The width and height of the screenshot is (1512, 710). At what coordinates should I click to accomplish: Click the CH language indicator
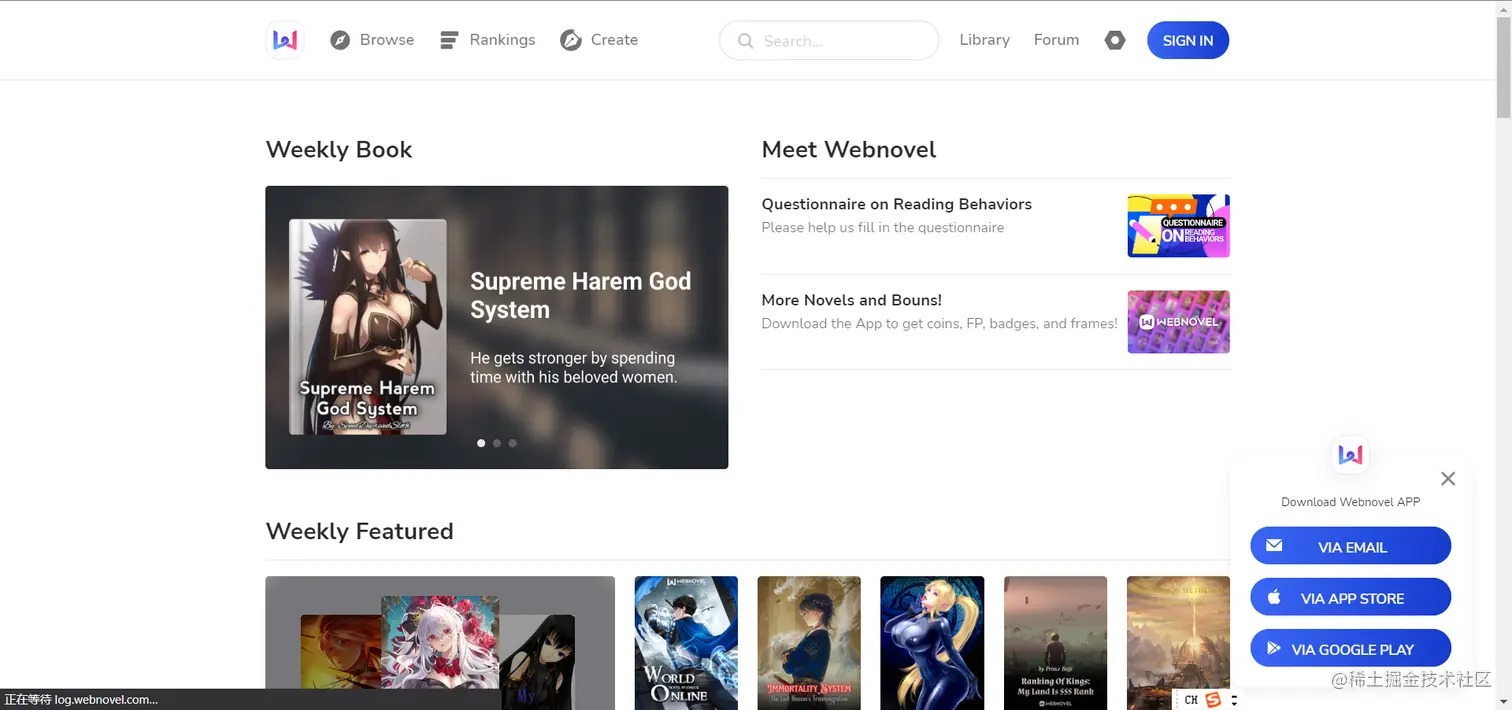pyautogui.click(x=1191, y=700)
